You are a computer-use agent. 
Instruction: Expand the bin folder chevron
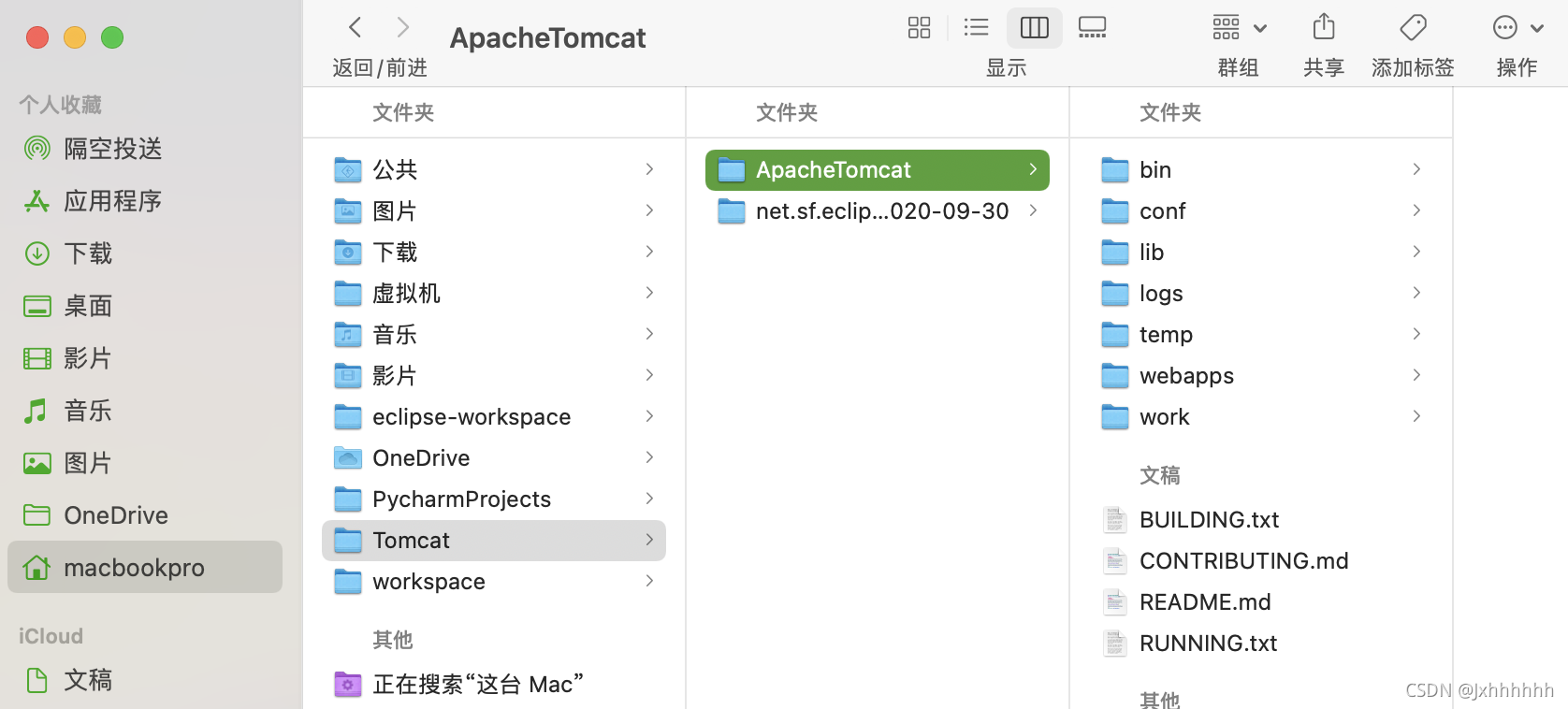pyautogui.click(x=1416, y=169)
